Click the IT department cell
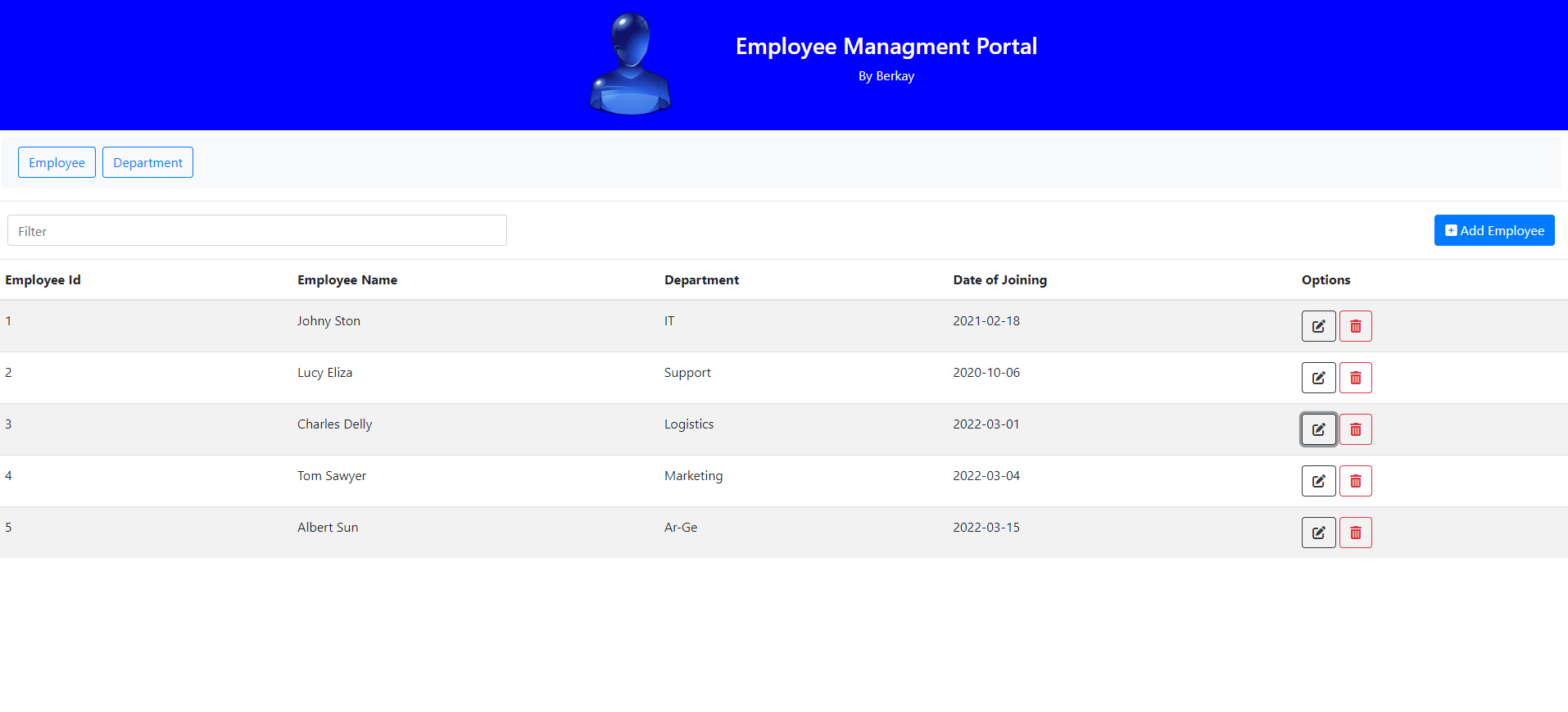The height and width of the screenshot is (712, 1568). click(x=669, y=321)
